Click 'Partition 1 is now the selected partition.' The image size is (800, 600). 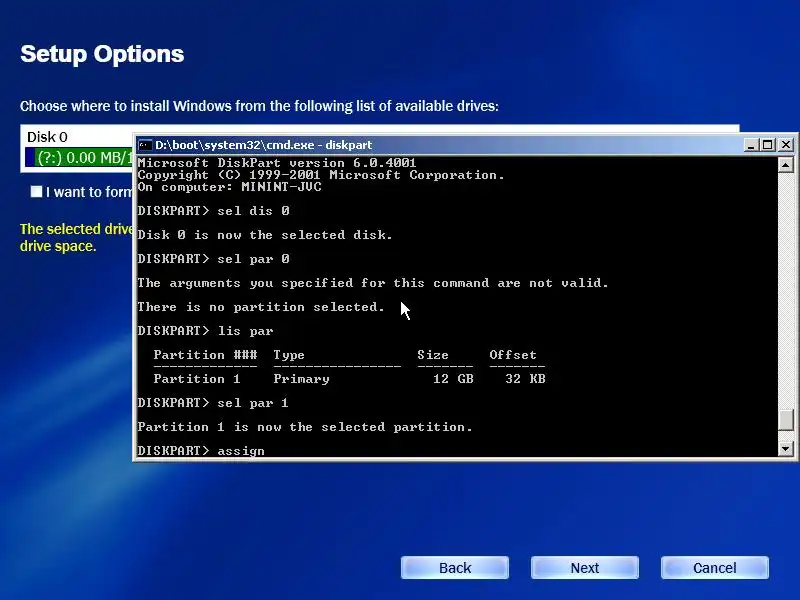pyautogui.click(x=305, y=427)
